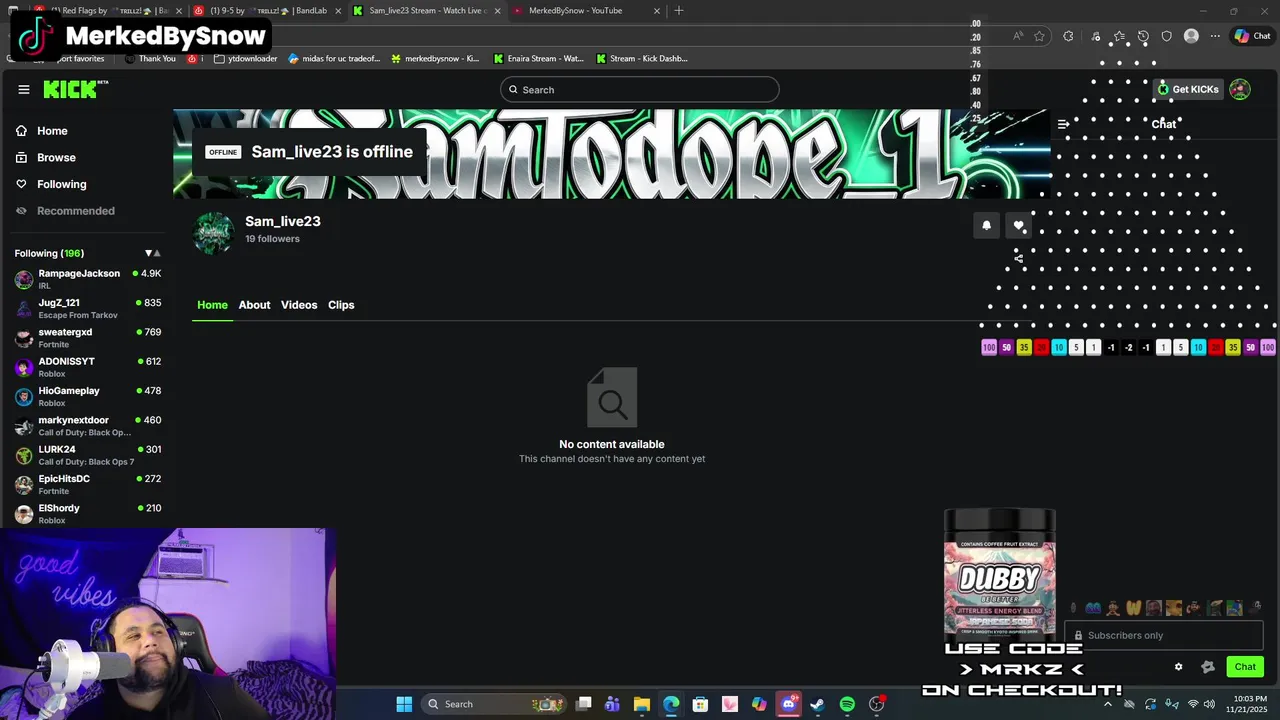Click the Windows taskbar Search box
1280x720 pixels.
pos(494,704)
